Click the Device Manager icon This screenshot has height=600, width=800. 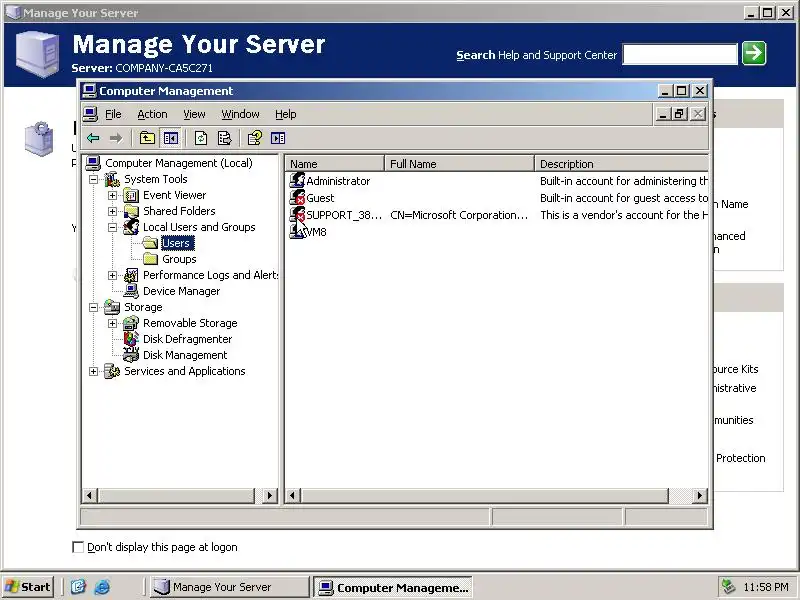131,291
